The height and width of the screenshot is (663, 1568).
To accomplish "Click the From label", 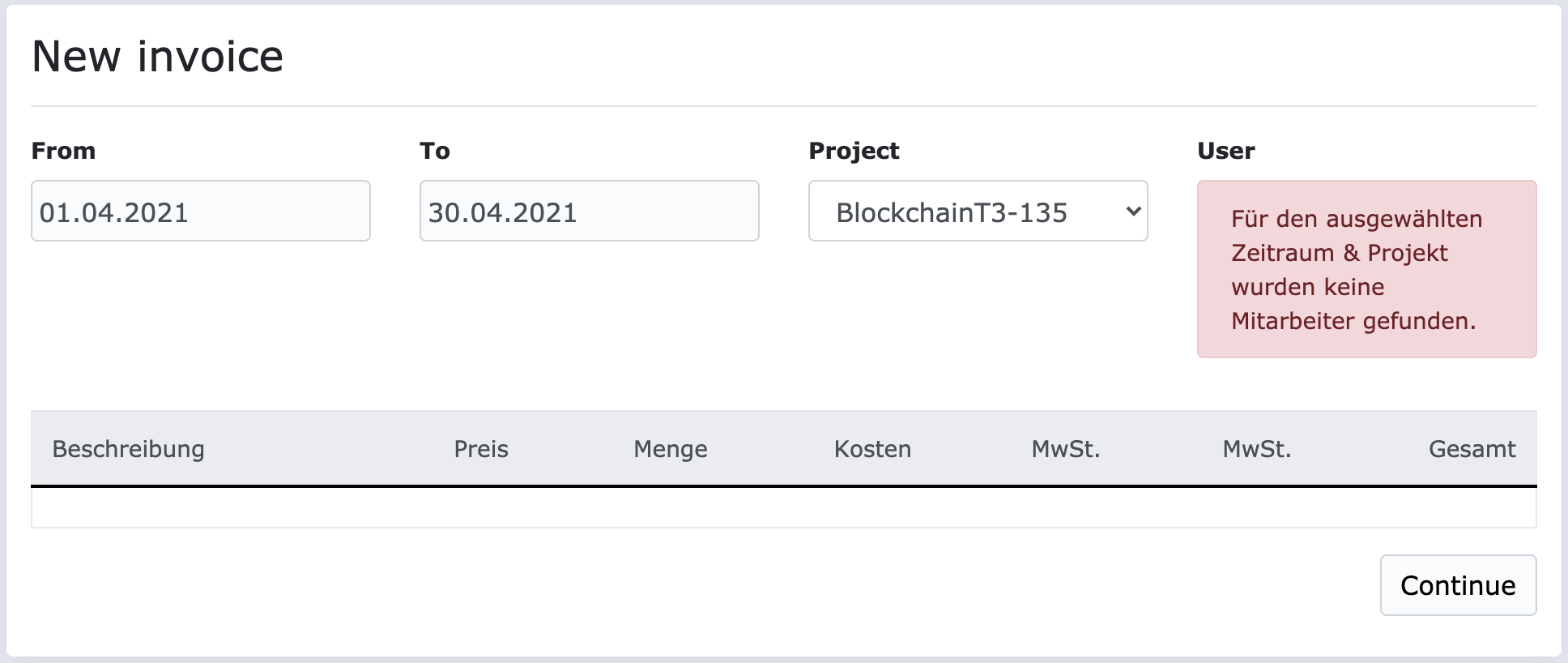I will coord(63,150).
